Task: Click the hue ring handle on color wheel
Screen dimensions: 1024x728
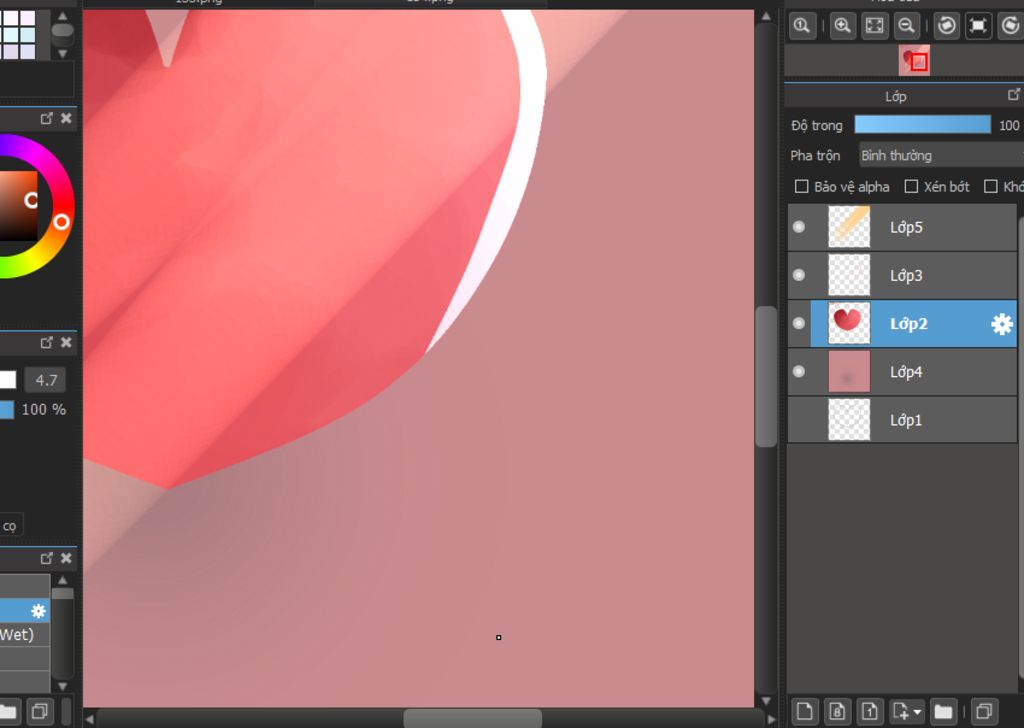Action: point(61,222)
